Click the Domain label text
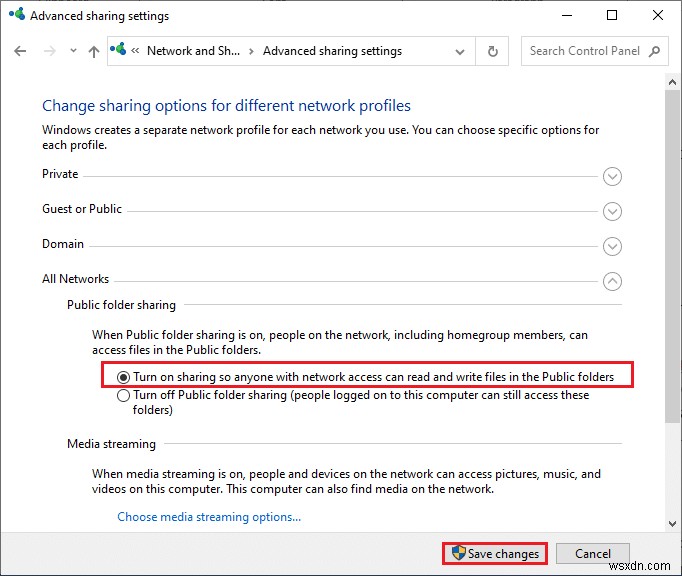This screenshot has width=682, height=576. pyautogui.click(x=63, y=244)
